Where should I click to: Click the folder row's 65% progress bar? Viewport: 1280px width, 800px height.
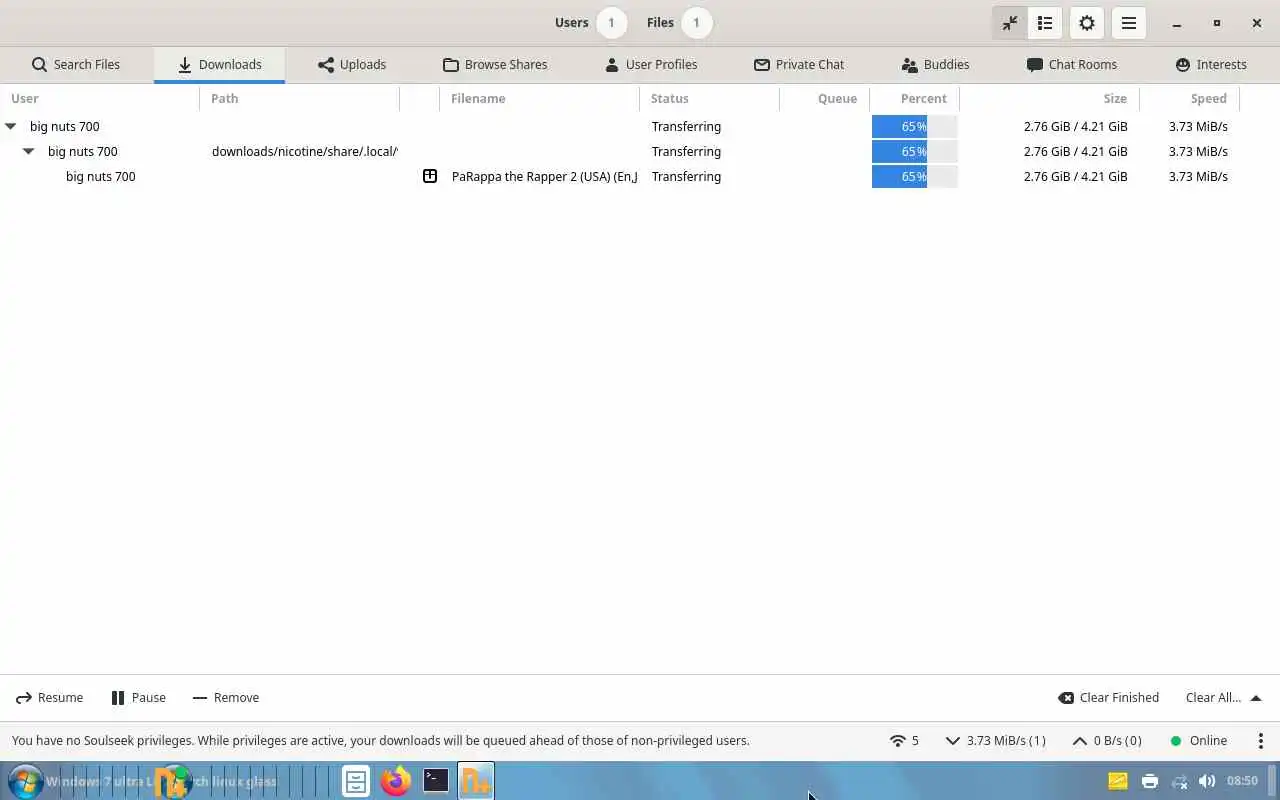coord(915,151)
